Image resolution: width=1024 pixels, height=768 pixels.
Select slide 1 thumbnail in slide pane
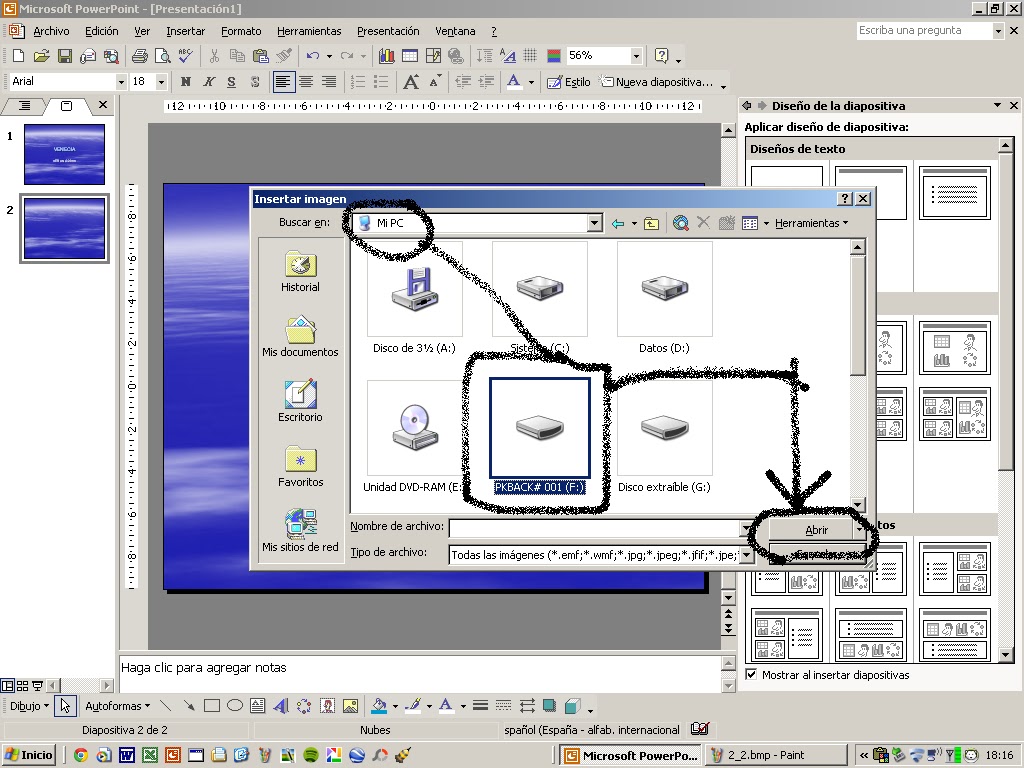point(64,155)
